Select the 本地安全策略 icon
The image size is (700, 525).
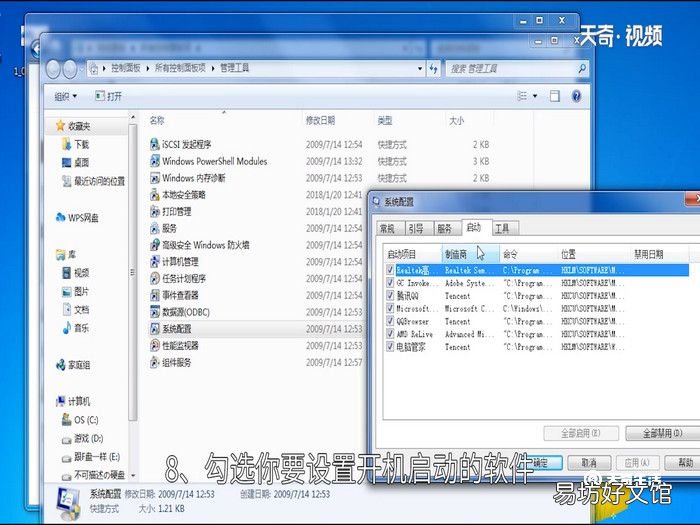[x=154, y=195]
